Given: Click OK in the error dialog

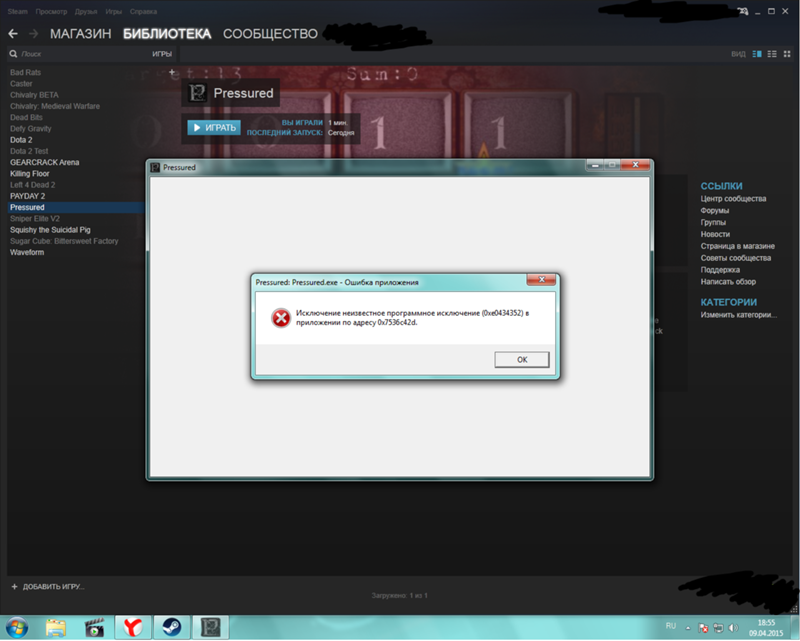Looking at the screenshot, I should coord(522,359).
